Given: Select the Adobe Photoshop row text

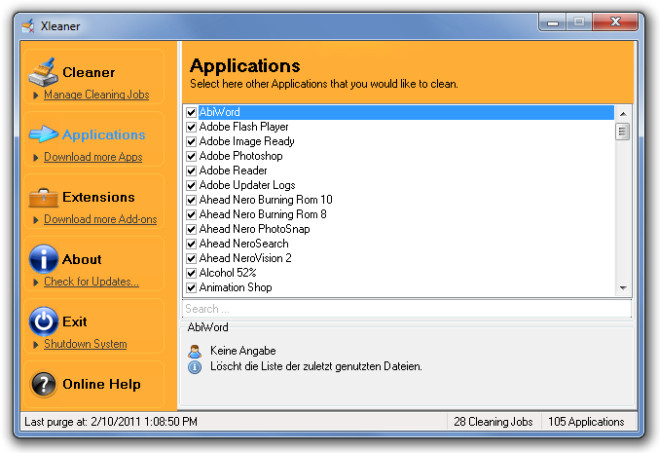Looking at the screenshot, I should 241,156.
